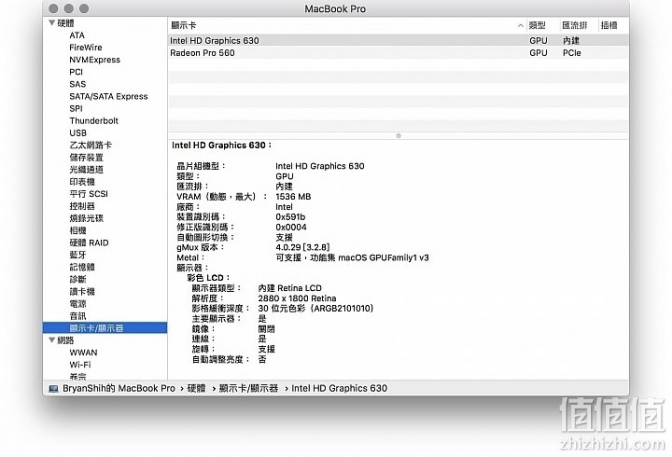Click the computer icon in path bar
Screen dimensions: 672x457
tap(54, 388)
